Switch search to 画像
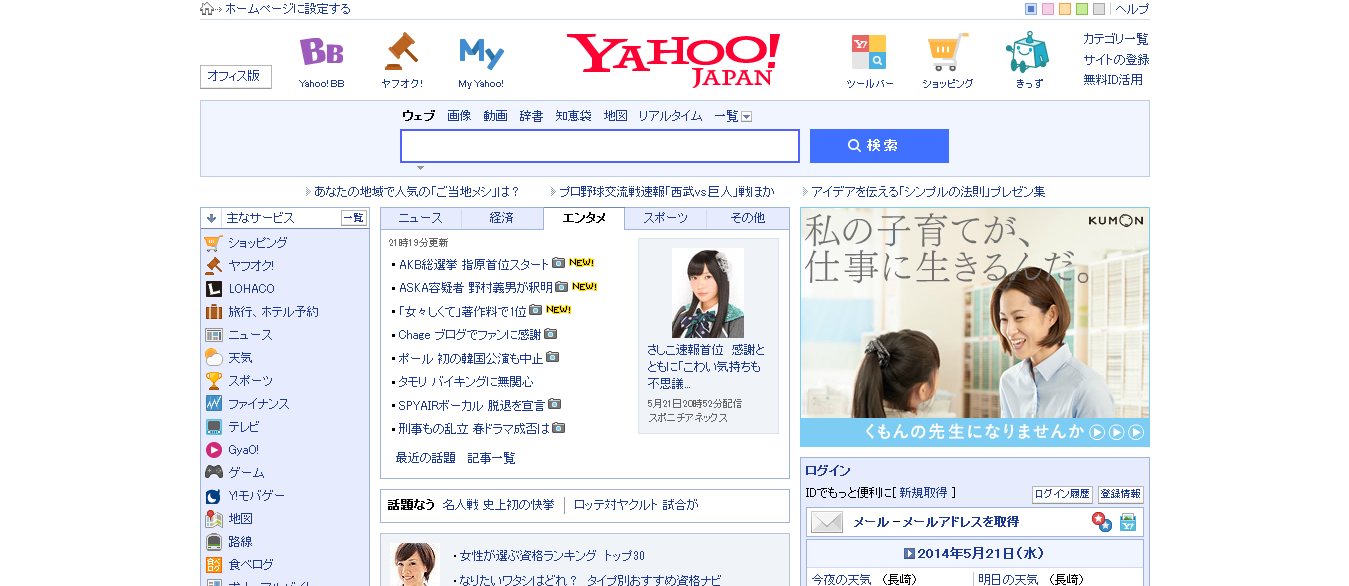 (x=459, y=116)
